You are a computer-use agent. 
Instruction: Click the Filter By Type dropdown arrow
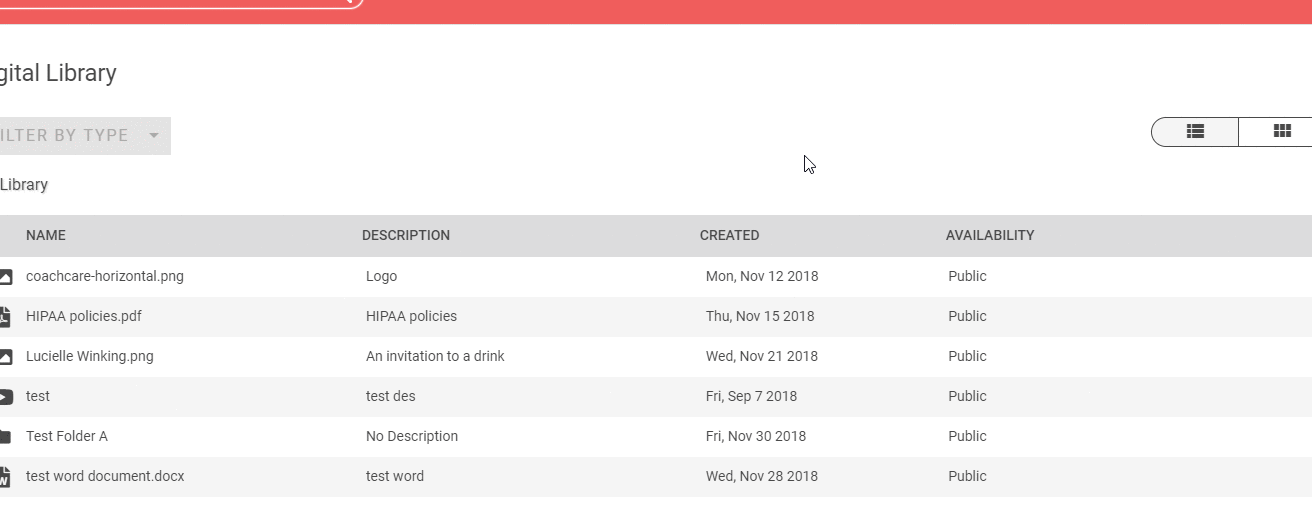click(x=154, y=136)
